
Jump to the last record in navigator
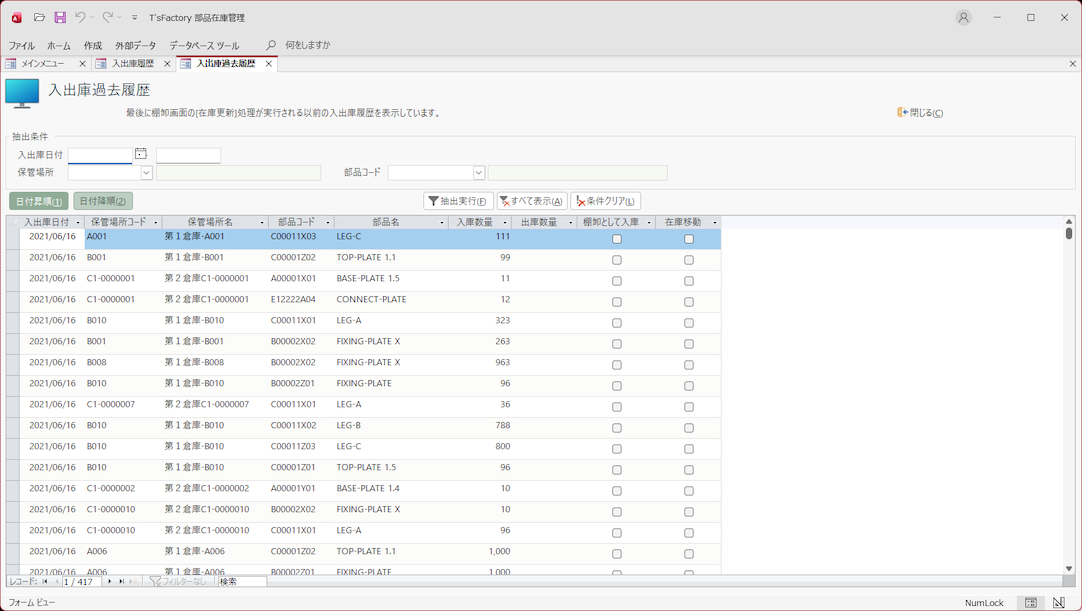click(121, 581)
